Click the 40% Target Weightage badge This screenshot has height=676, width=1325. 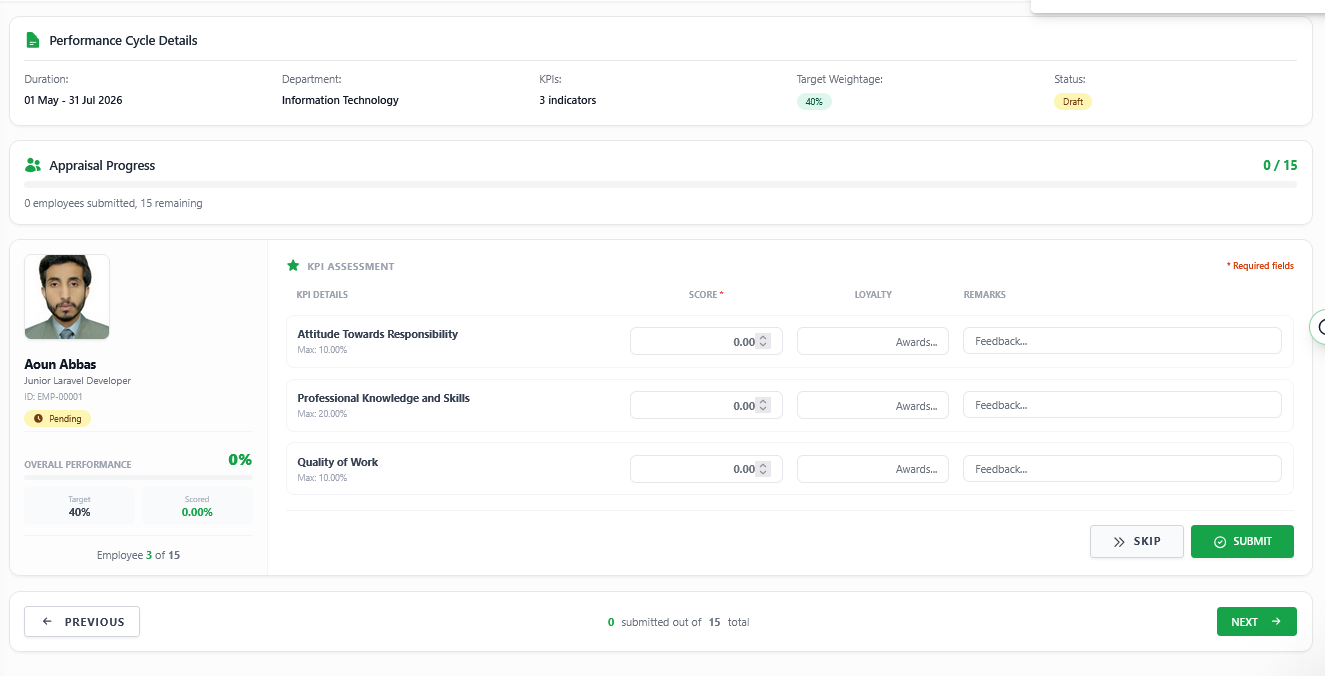coord(814,102)
